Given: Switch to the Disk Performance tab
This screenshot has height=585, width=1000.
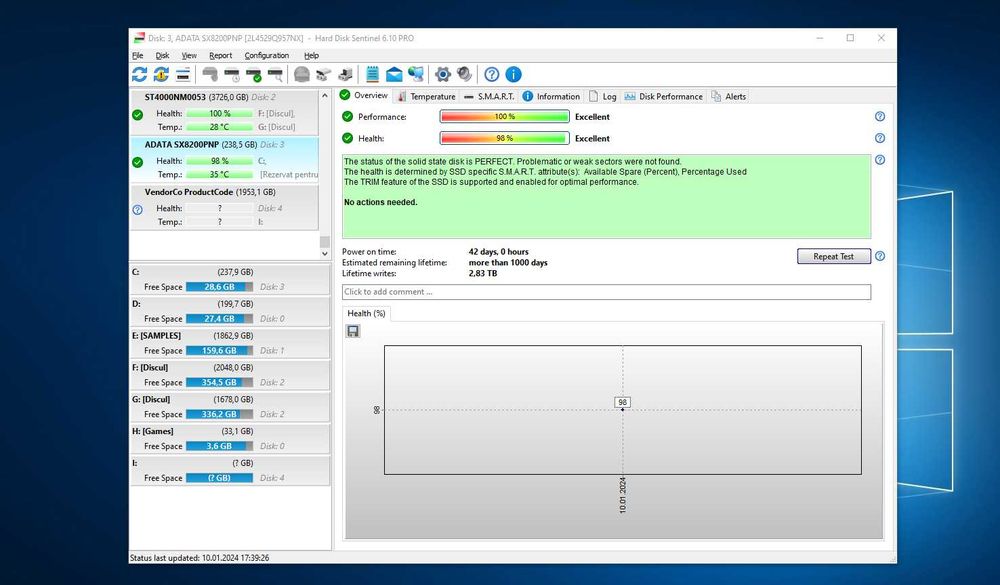Looking at the screenshot, I should pos(663,96).
